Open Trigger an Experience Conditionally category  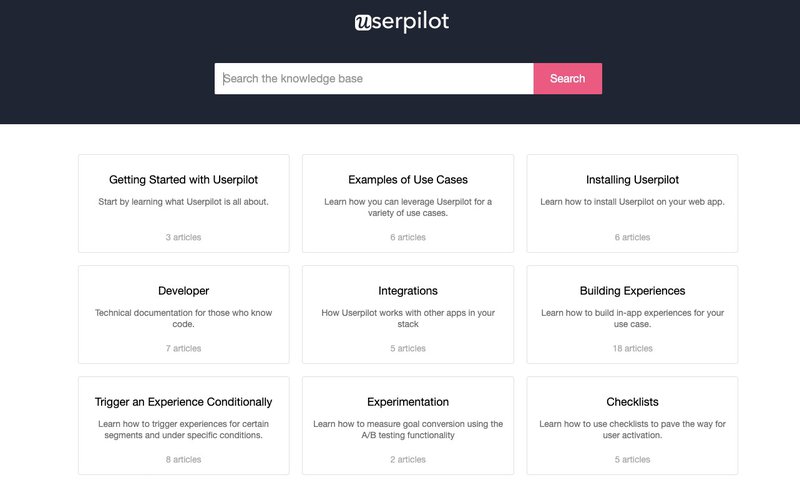click(x=183, y=402)
